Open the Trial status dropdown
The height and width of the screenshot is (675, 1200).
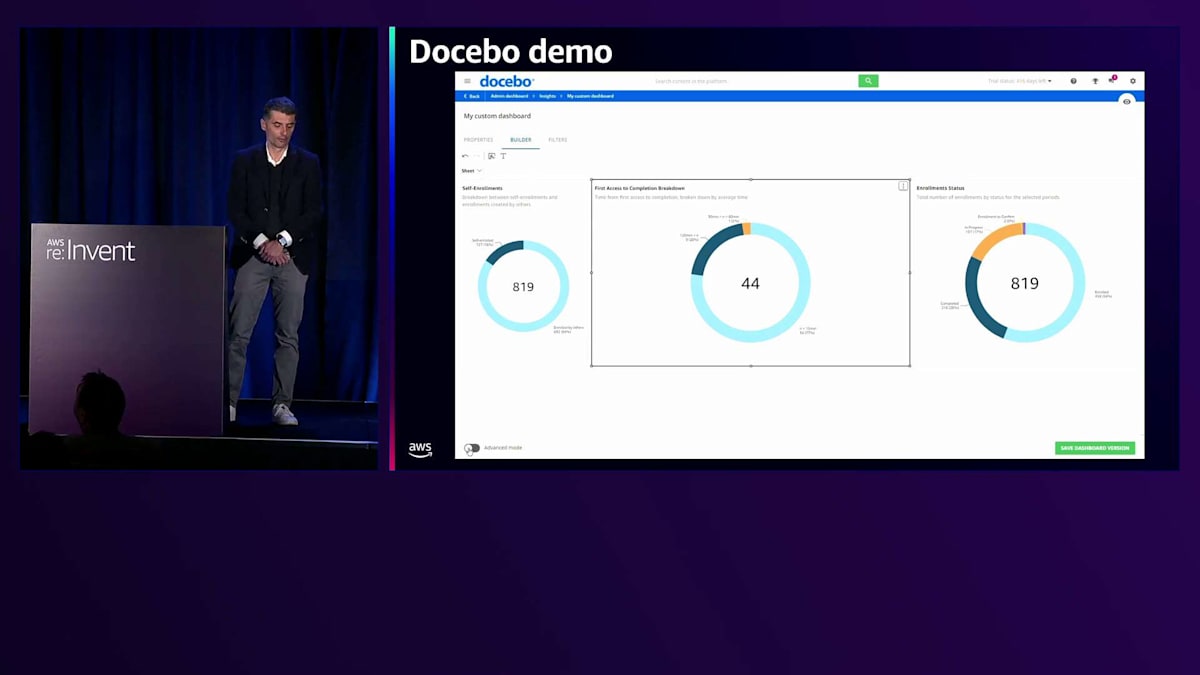[x=1019, y=81]
